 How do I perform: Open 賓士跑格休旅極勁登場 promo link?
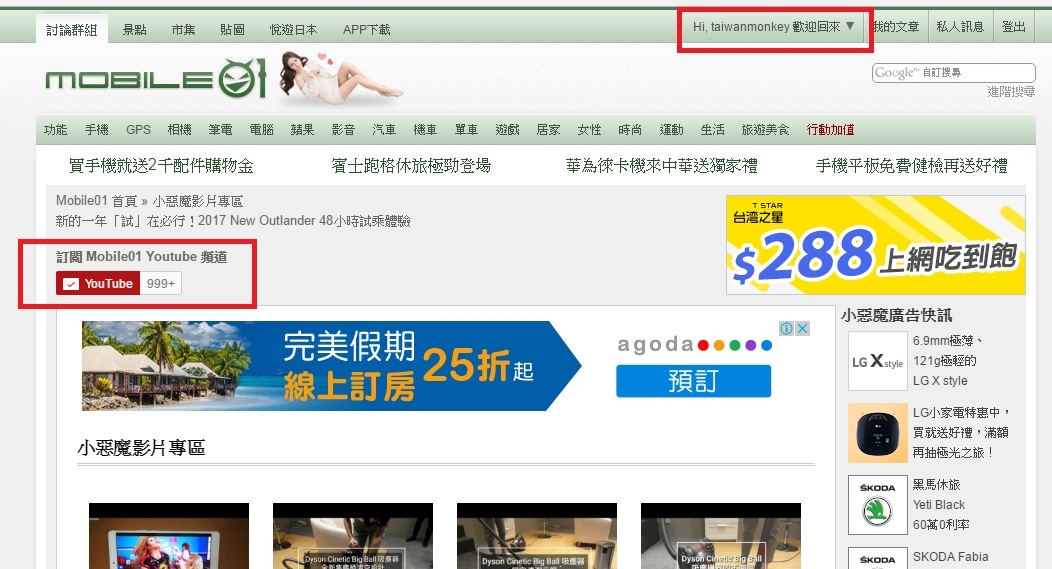(411, 165)
